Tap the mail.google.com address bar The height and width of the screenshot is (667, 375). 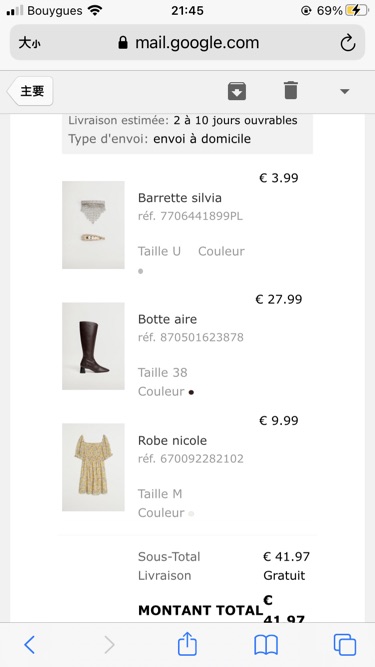coord(188,43)
